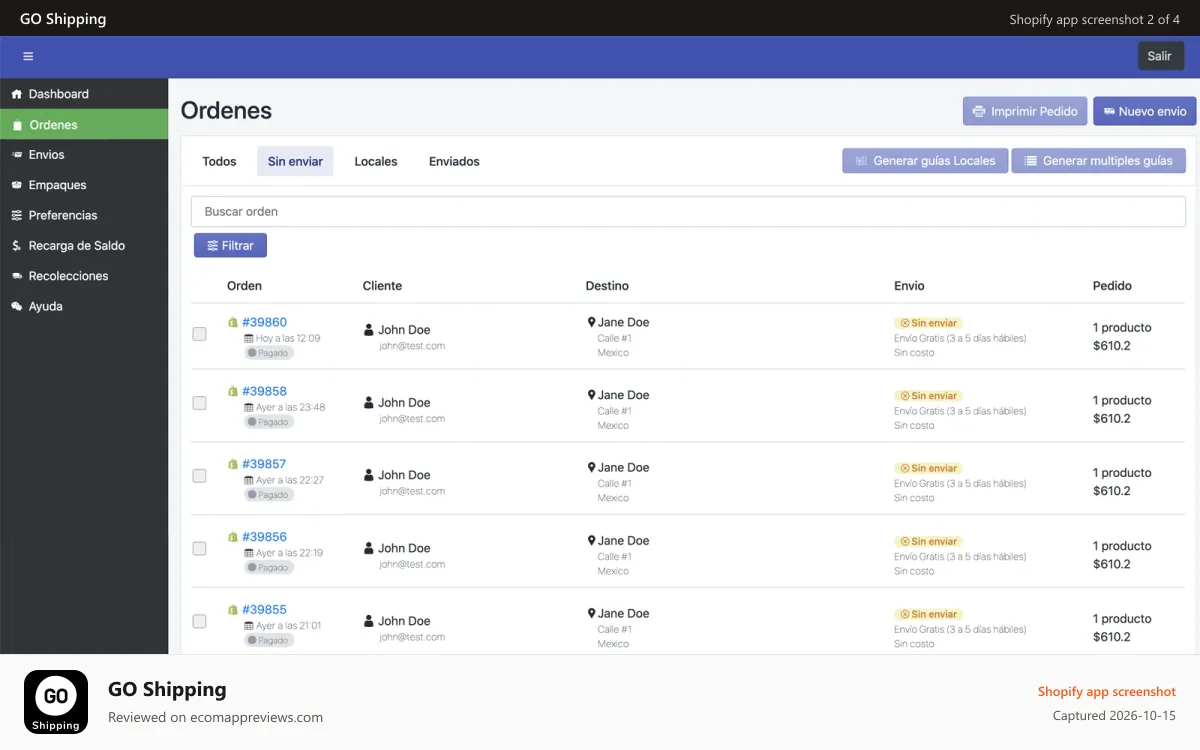The height and width of the screenshot is (750, 1200).
Task: Open order link #39857
Action: click(264, 464)
